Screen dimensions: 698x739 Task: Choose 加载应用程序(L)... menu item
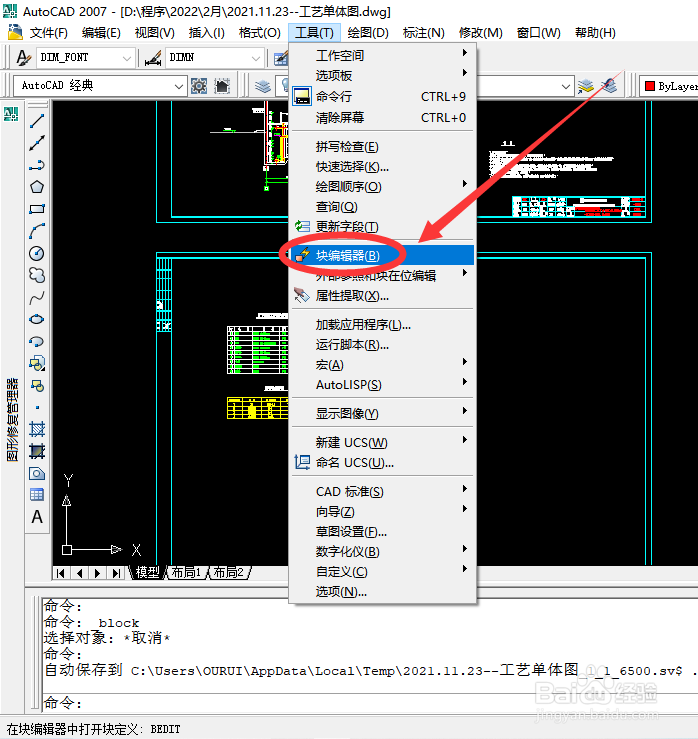tap(383, 325)
